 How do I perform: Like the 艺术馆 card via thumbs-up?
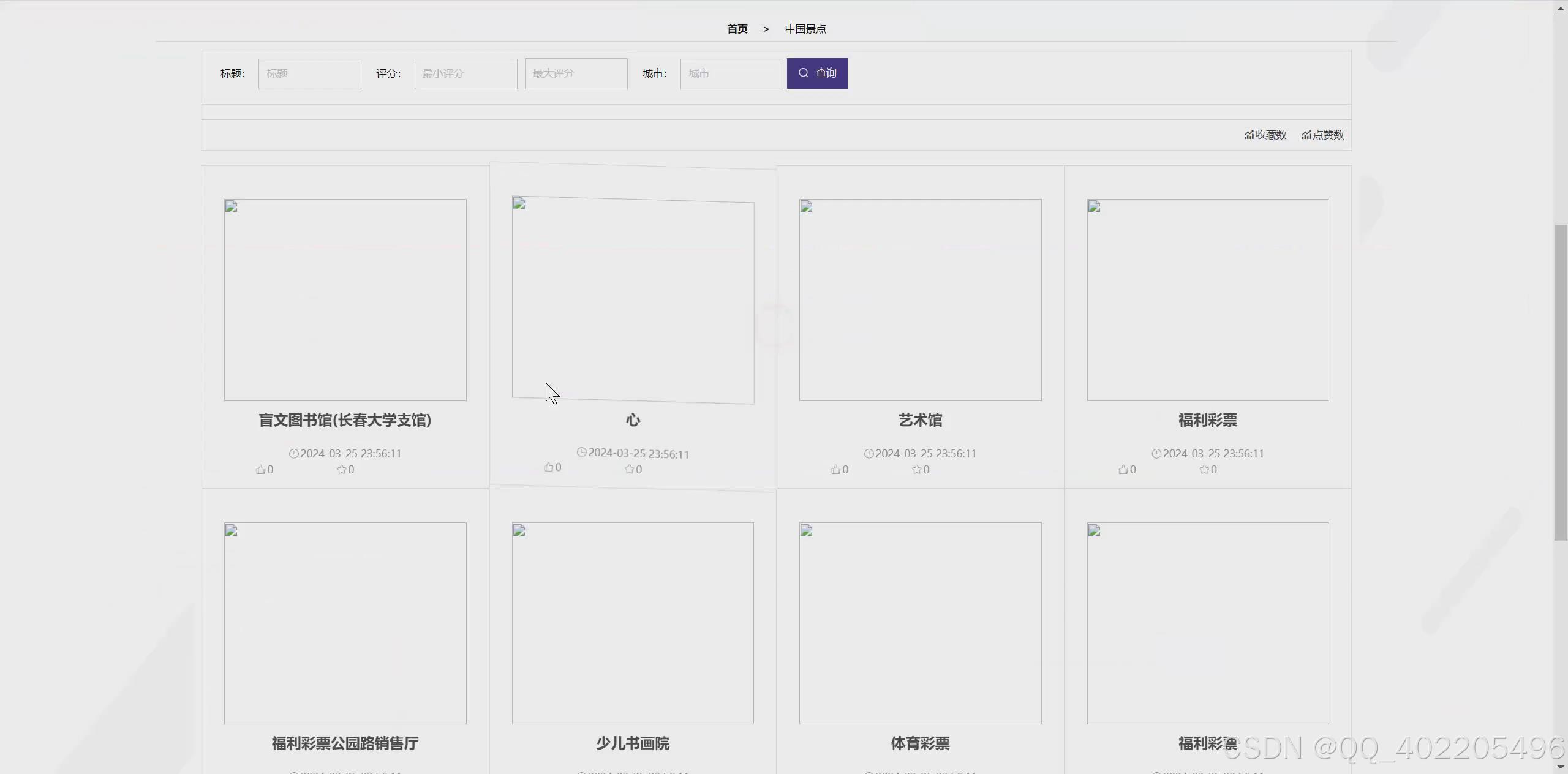tap(836, 470)
